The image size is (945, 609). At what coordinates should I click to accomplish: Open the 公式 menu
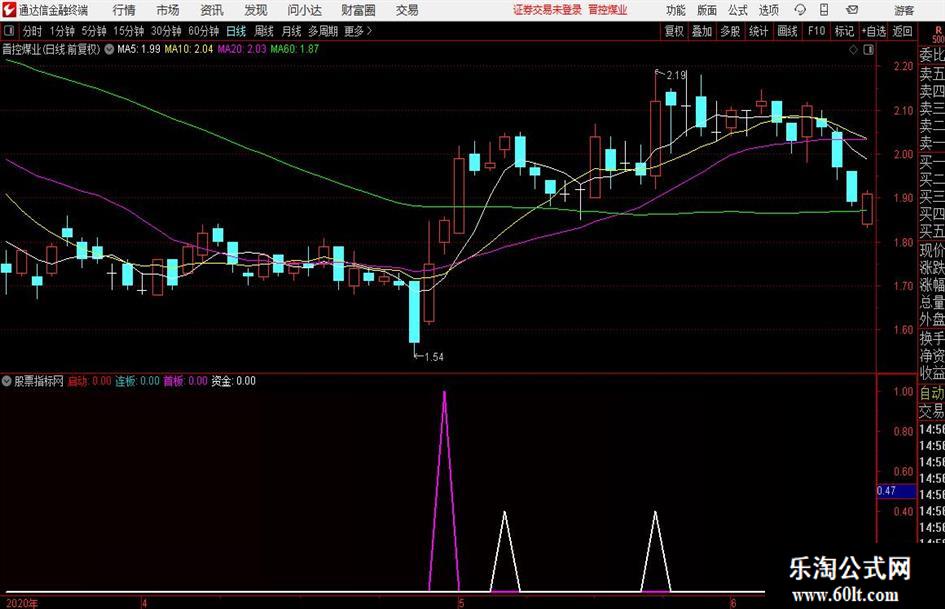[738, 10]
